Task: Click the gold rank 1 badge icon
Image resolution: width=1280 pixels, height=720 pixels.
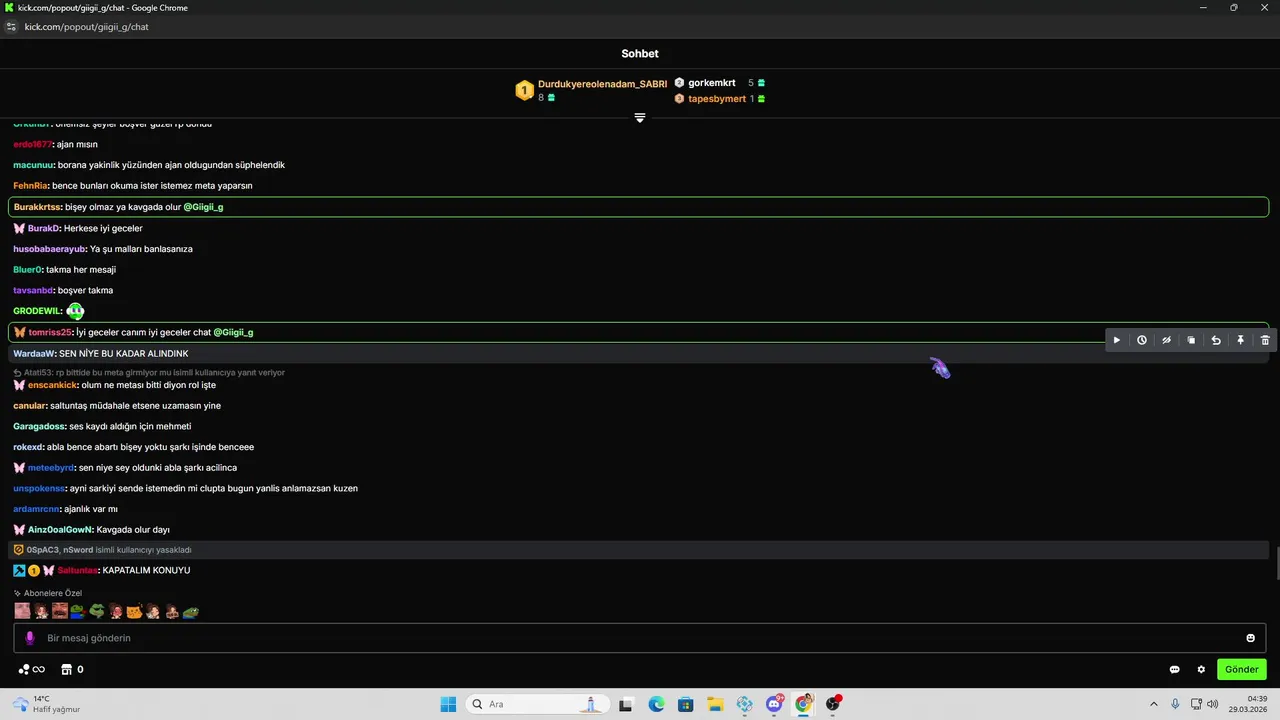Action: coord(524,91)
